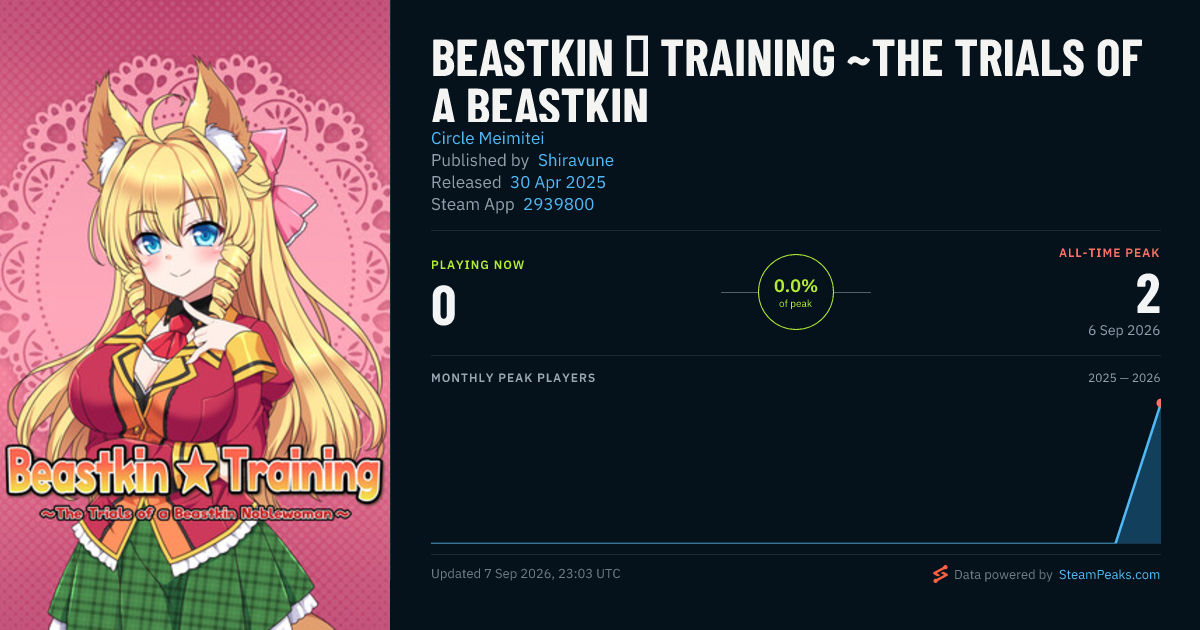
Task: Open the SteamPeaks.com link
Action: 1109,575
